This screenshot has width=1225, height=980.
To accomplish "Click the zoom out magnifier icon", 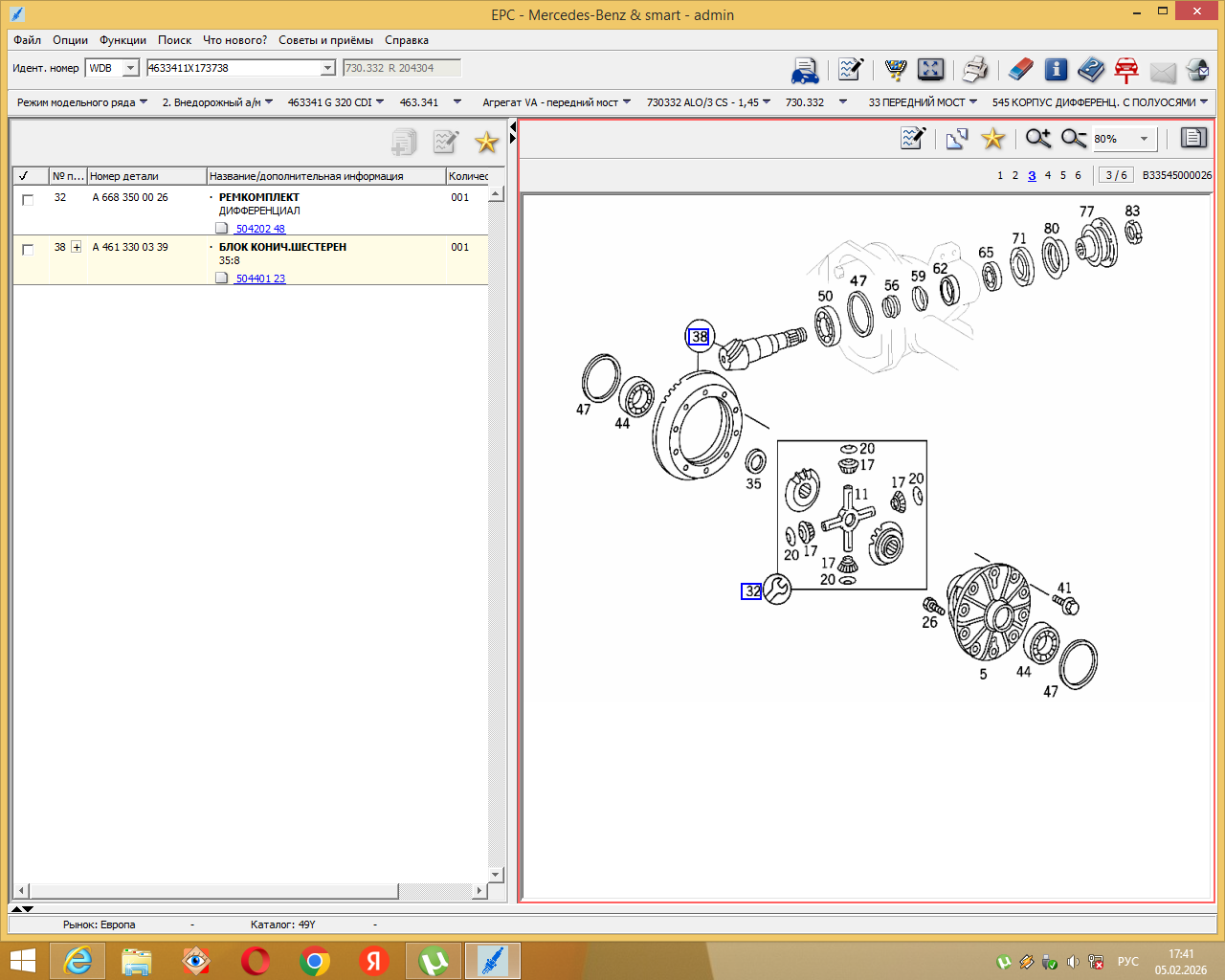I will pyautogui.click(x=1073, y=139).
